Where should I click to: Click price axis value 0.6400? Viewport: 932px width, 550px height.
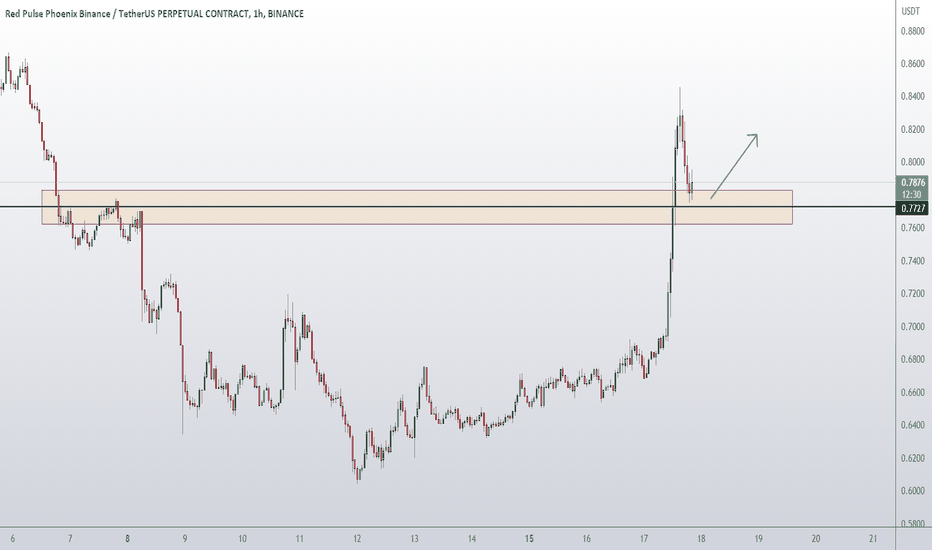point(912,425)
